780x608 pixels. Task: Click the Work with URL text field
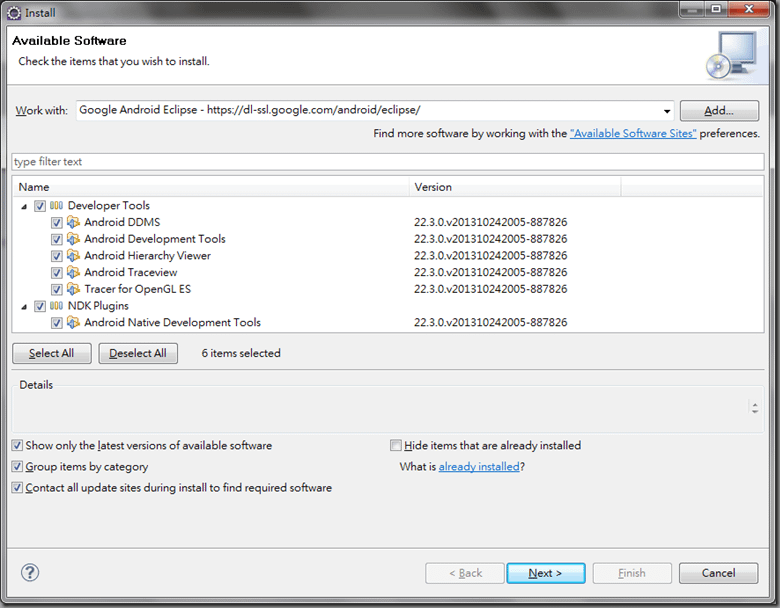(x=369, y=110)
